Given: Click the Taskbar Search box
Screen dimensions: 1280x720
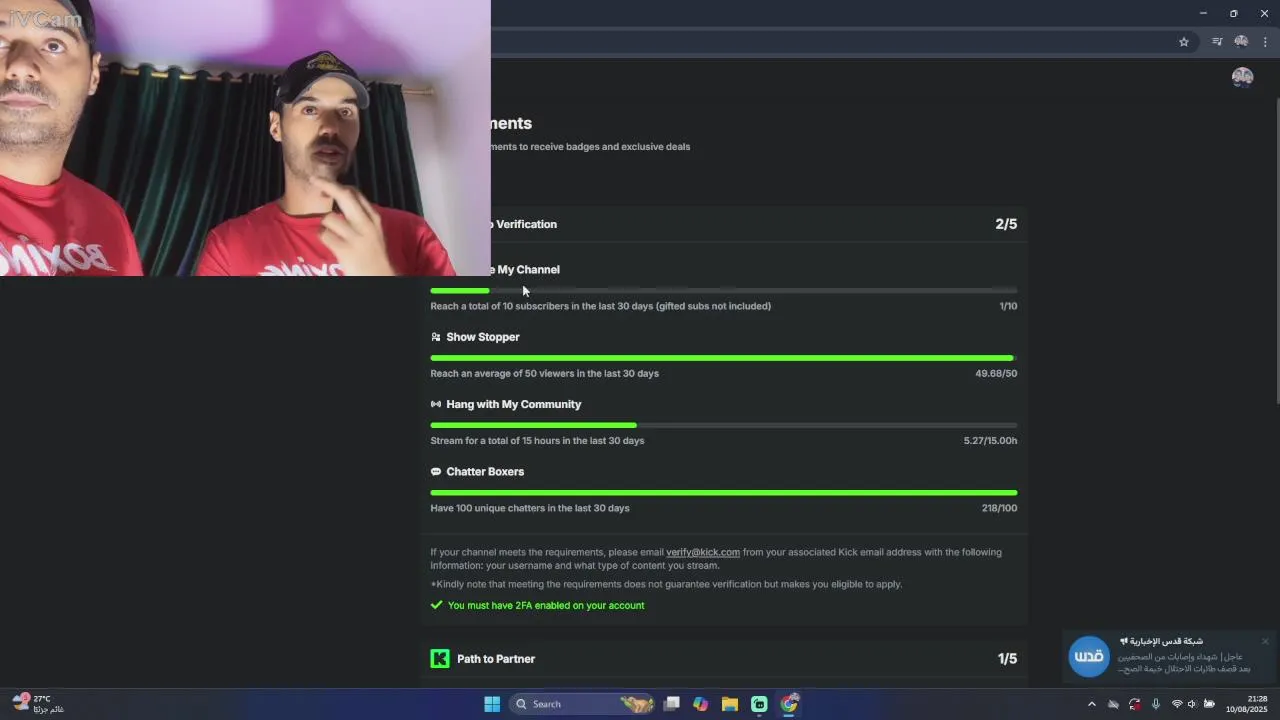Looking at the screenshot, I should [x=581, y=704].
